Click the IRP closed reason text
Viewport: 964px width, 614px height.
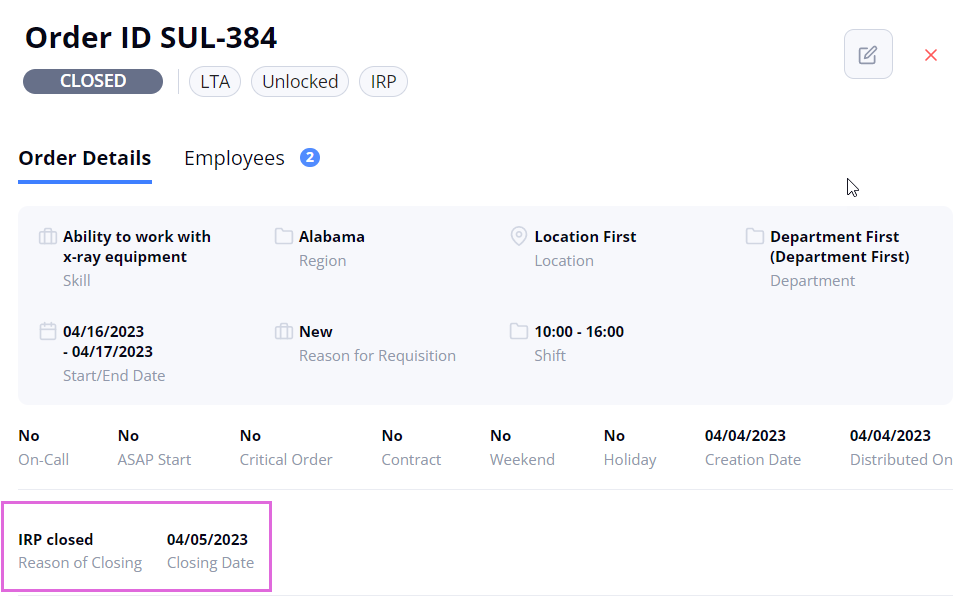click(56, 540)
